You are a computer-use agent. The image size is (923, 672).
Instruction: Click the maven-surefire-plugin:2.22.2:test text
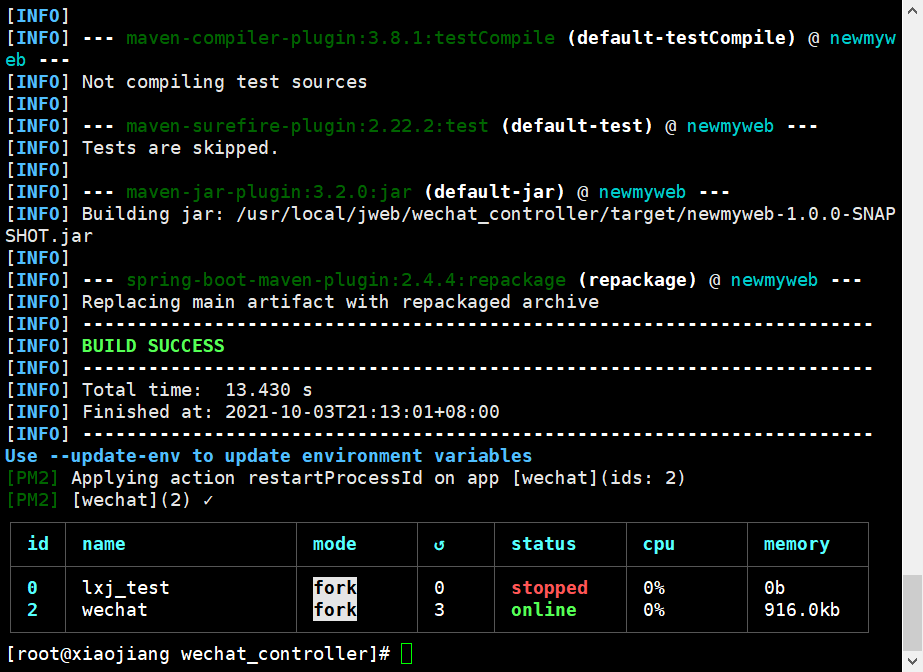[307, 126]
